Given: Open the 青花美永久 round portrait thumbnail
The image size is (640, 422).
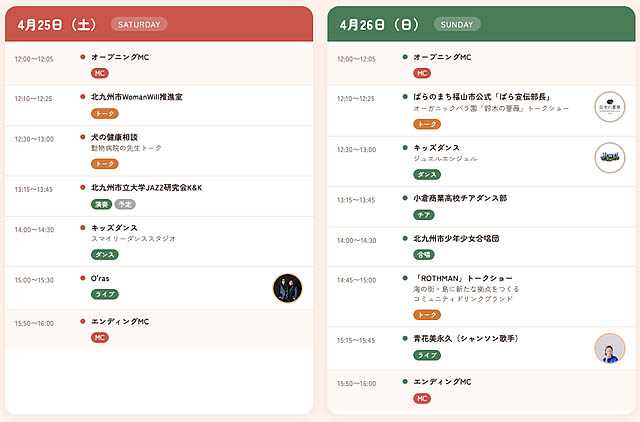Looking at the screenshot, I should 610,348.
